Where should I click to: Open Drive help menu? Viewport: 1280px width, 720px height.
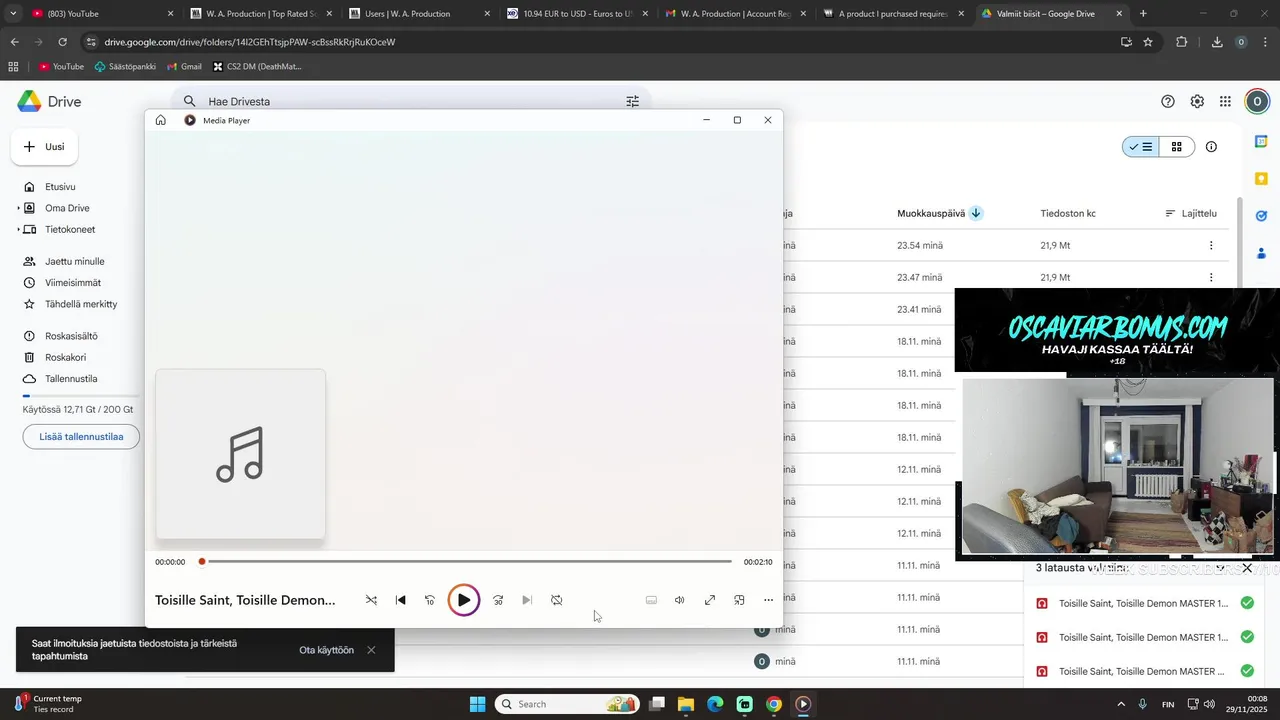pyautogui.click(x=1168, y=101)
